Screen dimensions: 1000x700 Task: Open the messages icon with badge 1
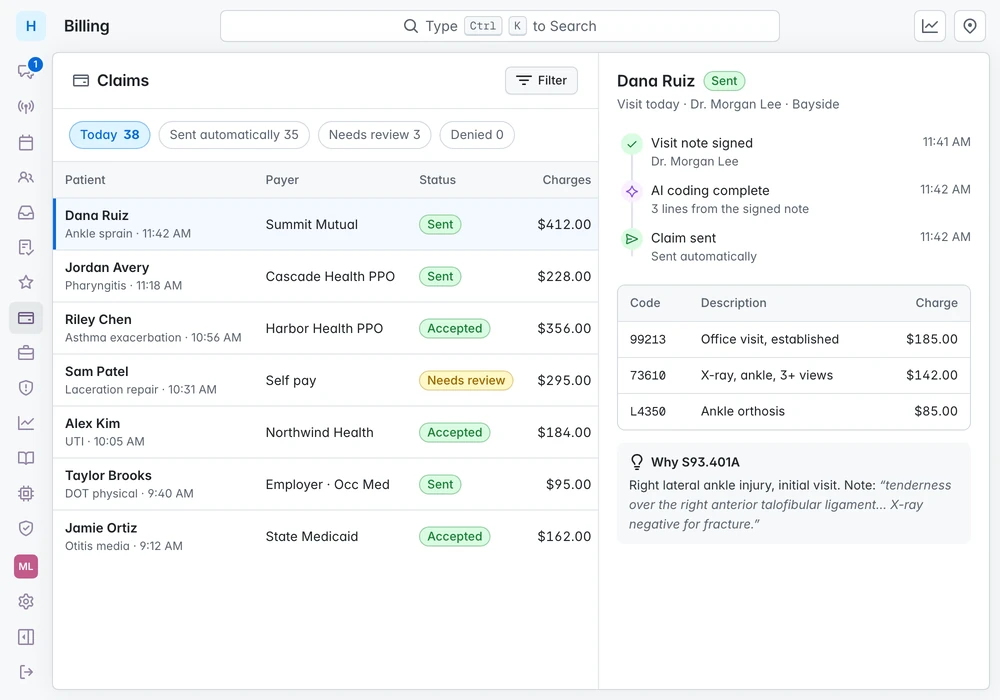pyautogui.click(x=26, y=71)
